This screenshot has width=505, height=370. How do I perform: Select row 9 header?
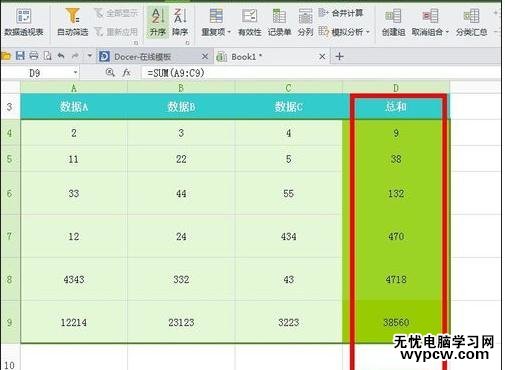(10, 322)
